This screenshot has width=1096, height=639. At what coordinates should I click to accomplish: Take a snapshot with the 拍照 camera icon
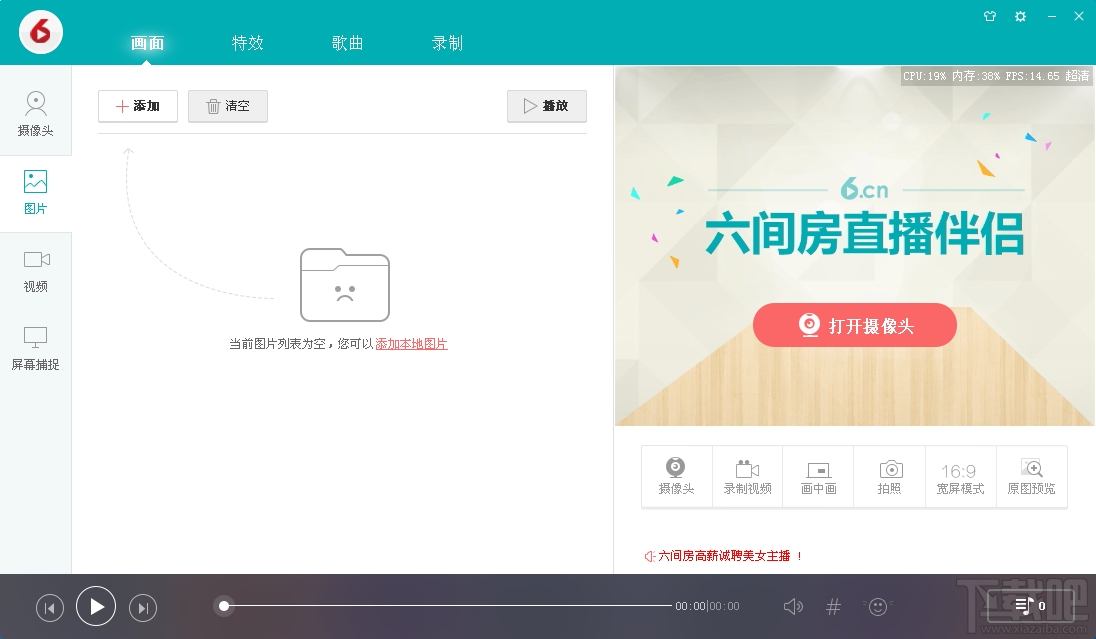[889, 476]
